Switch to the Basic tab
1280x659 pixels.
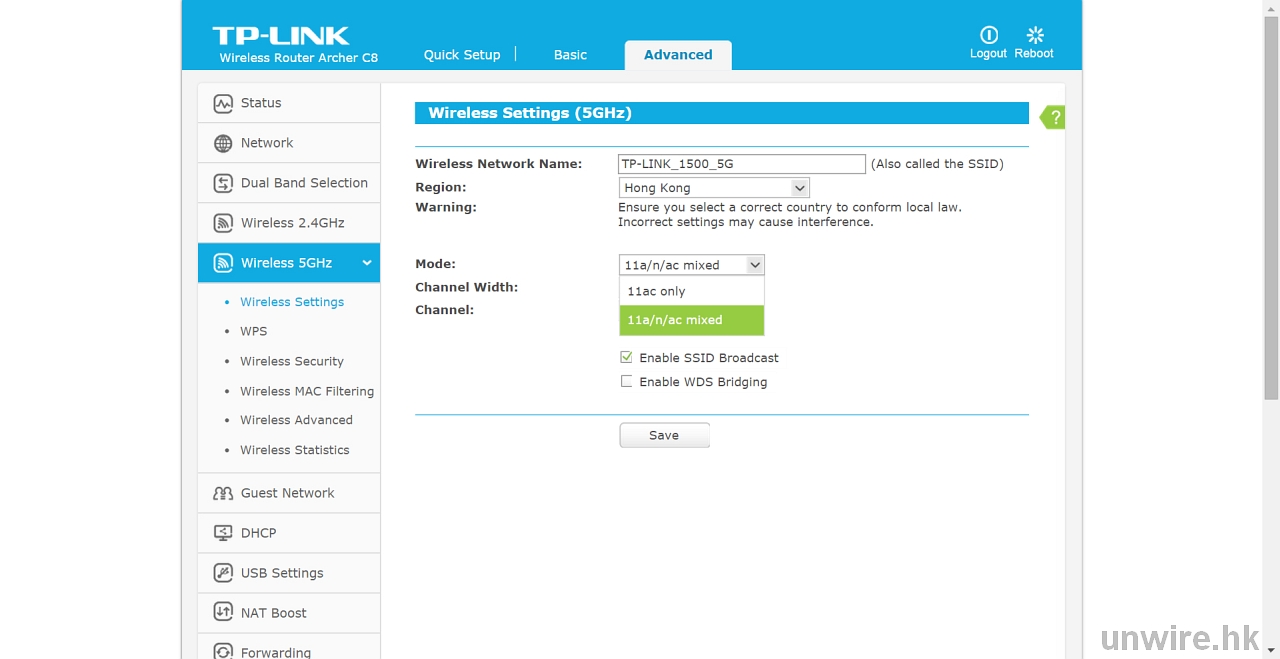click(x=570, y=55)
